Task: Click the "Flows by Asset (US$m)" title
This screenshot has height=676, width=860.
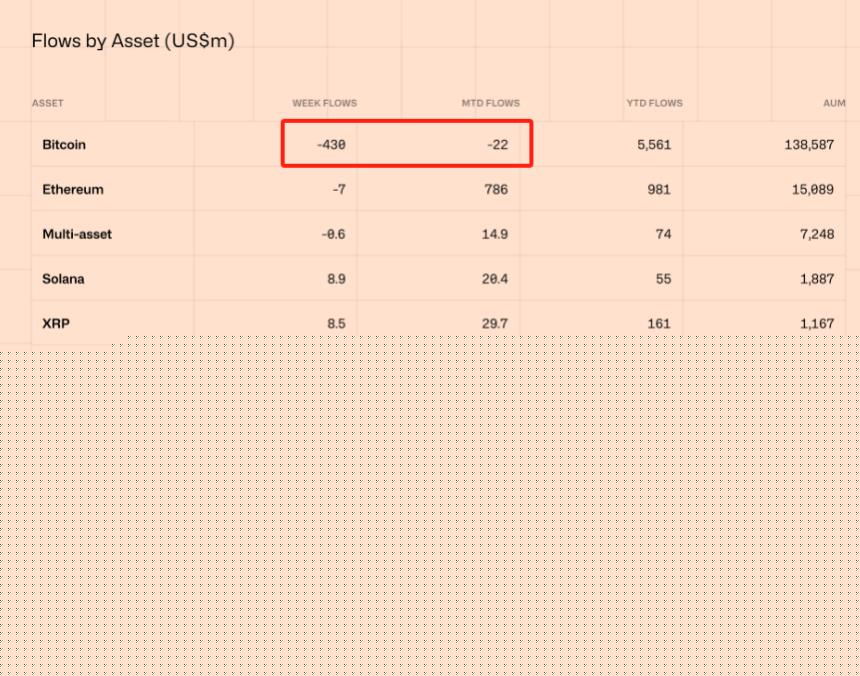Action: point(133,41)
